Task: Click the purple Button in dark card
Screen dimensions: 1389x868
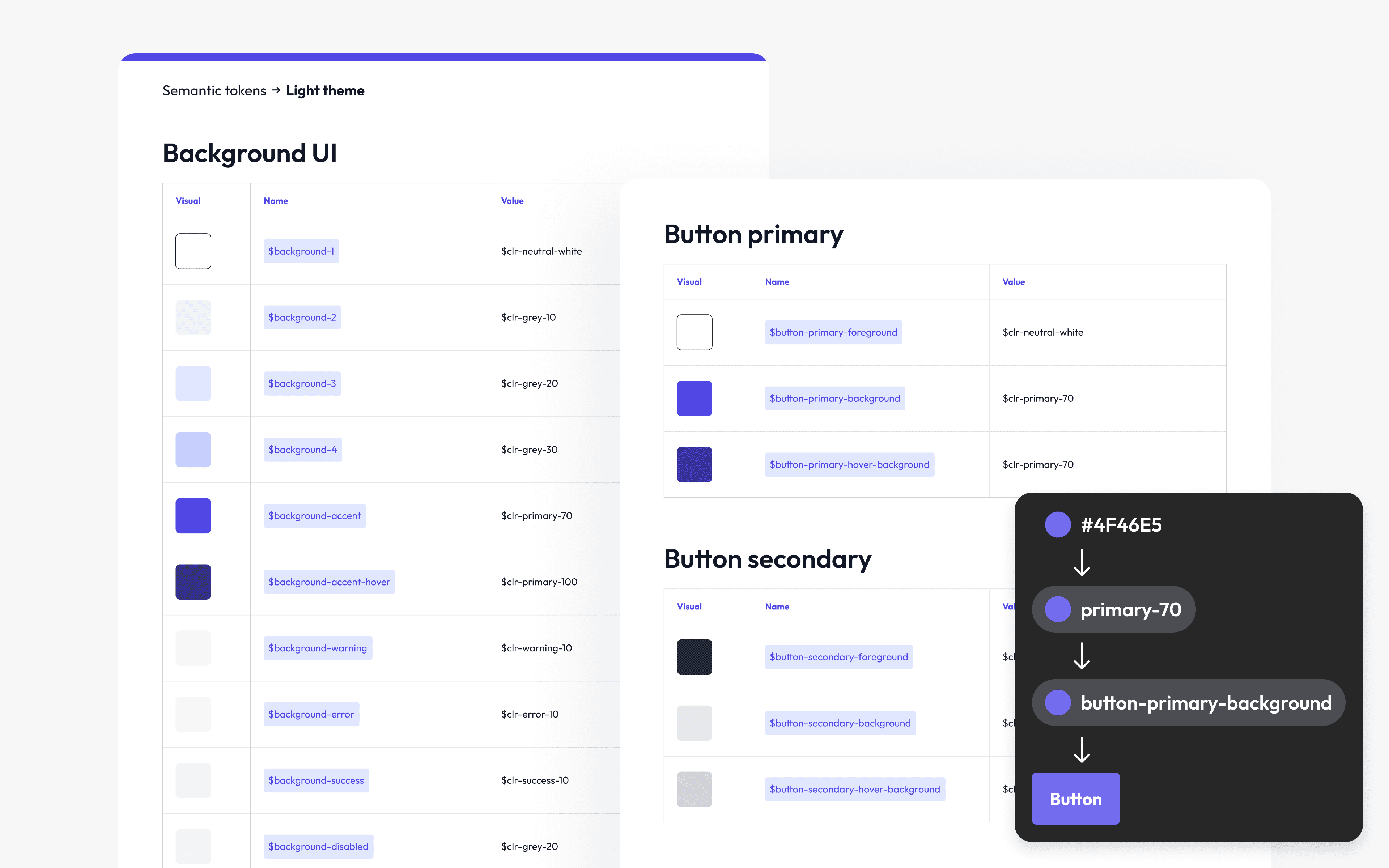Action: tap(1075, 799)
